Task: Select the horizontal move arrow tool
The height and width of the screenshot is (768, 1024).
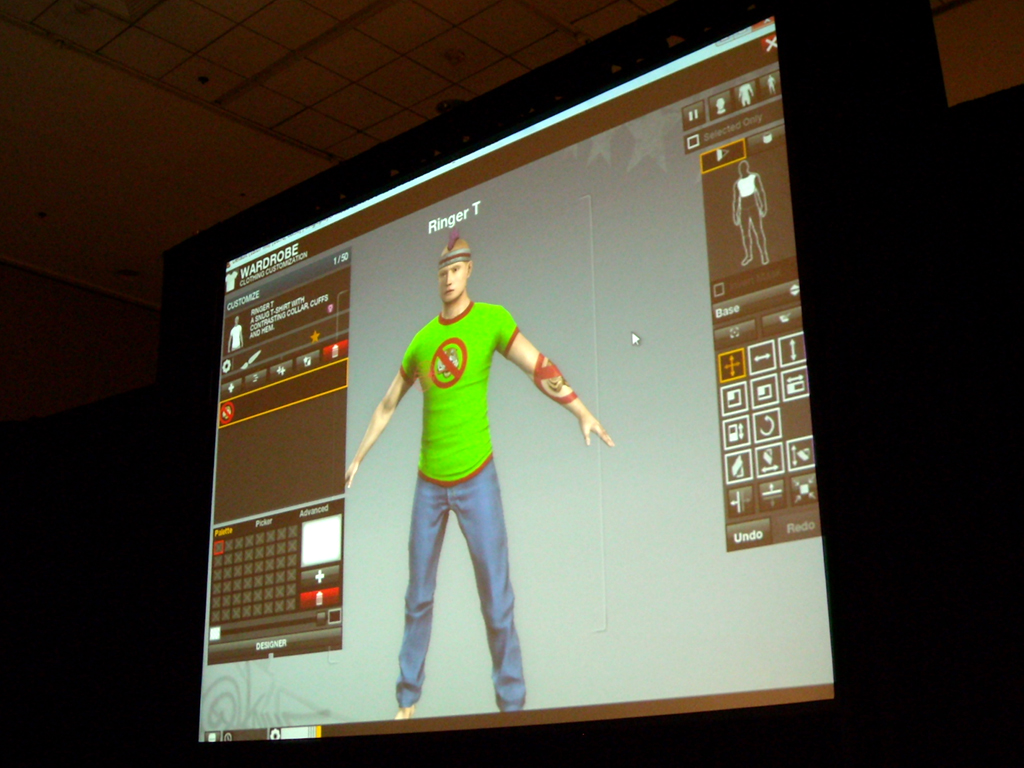Action: click(x=762, y=358)
